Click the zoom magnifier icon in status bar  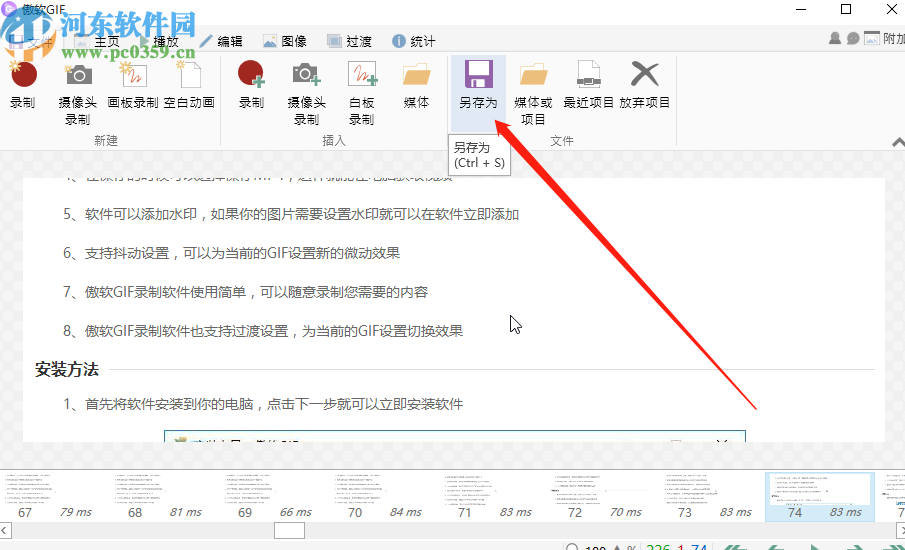[x=572, y=547]
